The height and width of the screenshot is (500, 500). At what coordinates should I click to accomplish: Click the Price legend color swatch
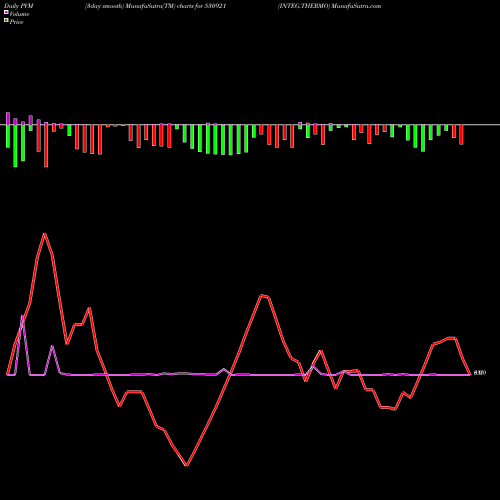point(6,21)
